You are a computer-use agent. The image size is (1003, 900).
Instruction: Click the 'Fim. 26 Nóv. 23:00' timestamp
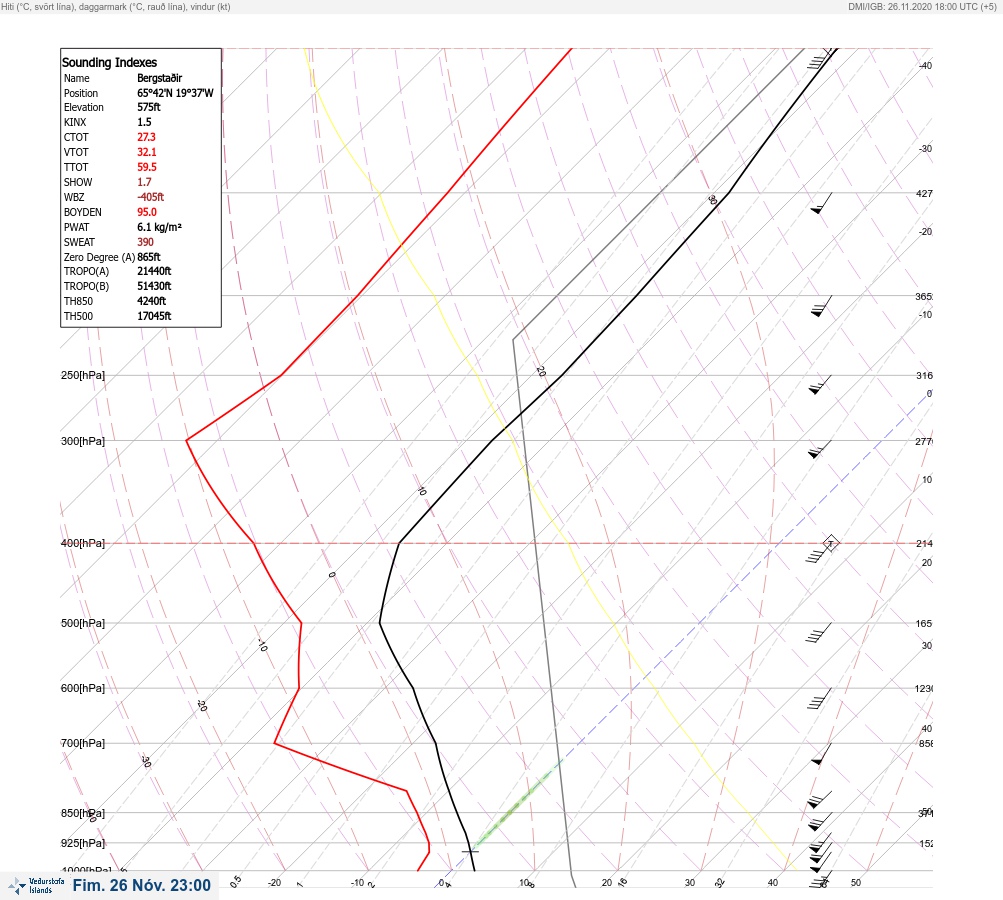[141, 885]
